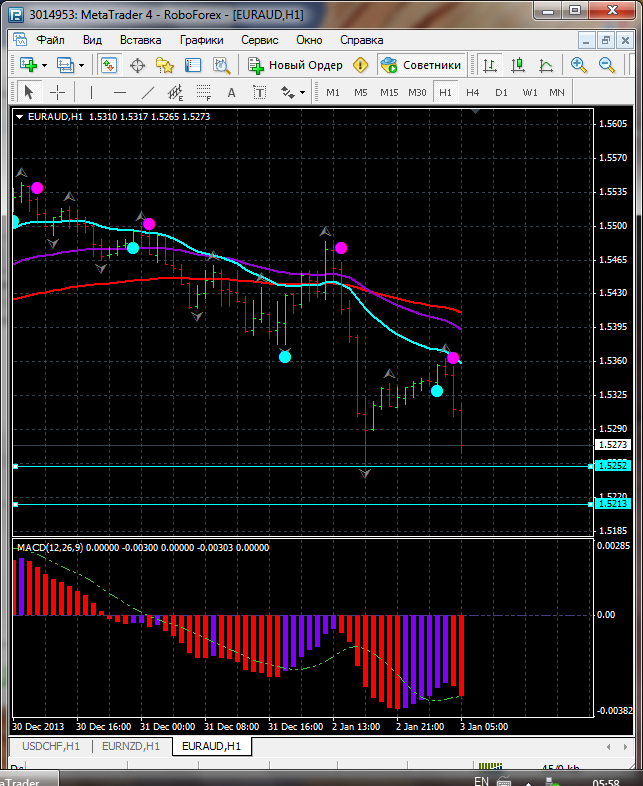The width and height of the screenshot is (643, 786).
Task: Click the application icon in menu bar
Action: pos(20,40)
